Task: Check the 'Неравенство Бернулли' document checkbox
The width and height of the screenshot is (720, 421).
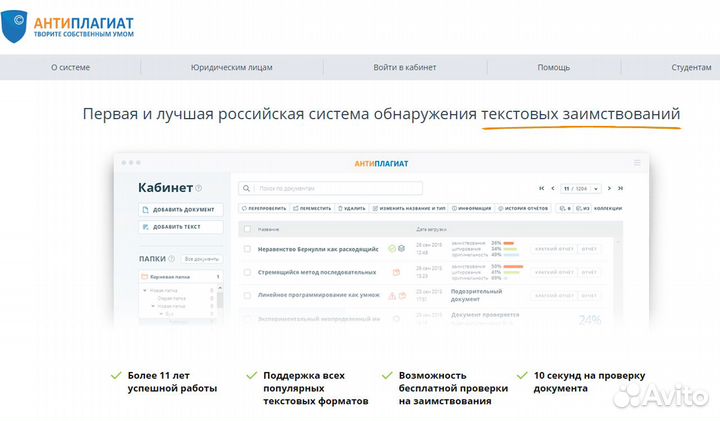Action: (x=247, y=249)
